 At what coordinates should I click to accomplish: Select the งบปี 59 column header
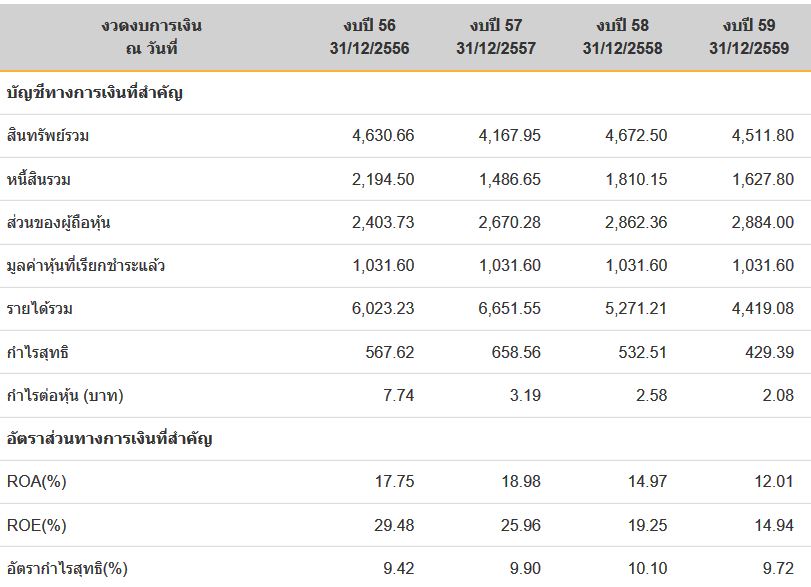(749, 36)
